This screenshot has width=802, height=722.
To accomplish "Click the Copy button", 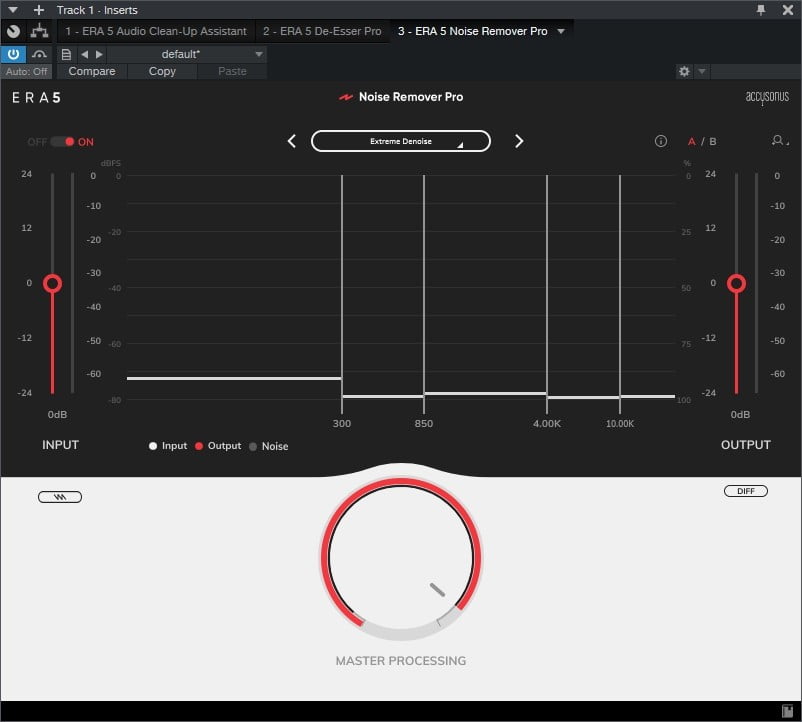I will point(162,72).
